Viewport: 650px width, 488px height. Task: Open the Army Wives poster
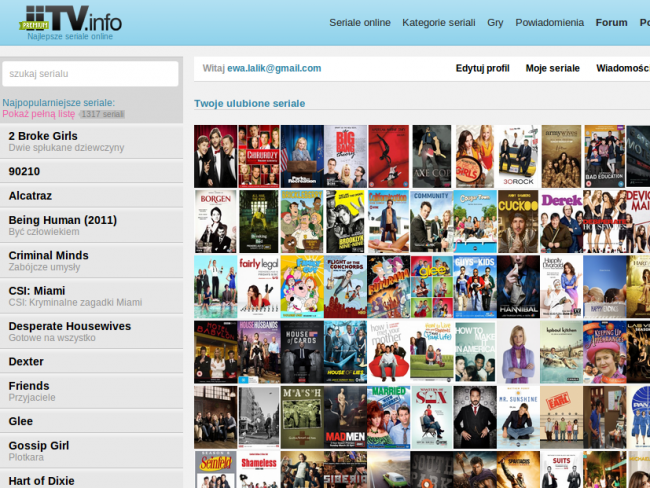(x=561, y=156)
